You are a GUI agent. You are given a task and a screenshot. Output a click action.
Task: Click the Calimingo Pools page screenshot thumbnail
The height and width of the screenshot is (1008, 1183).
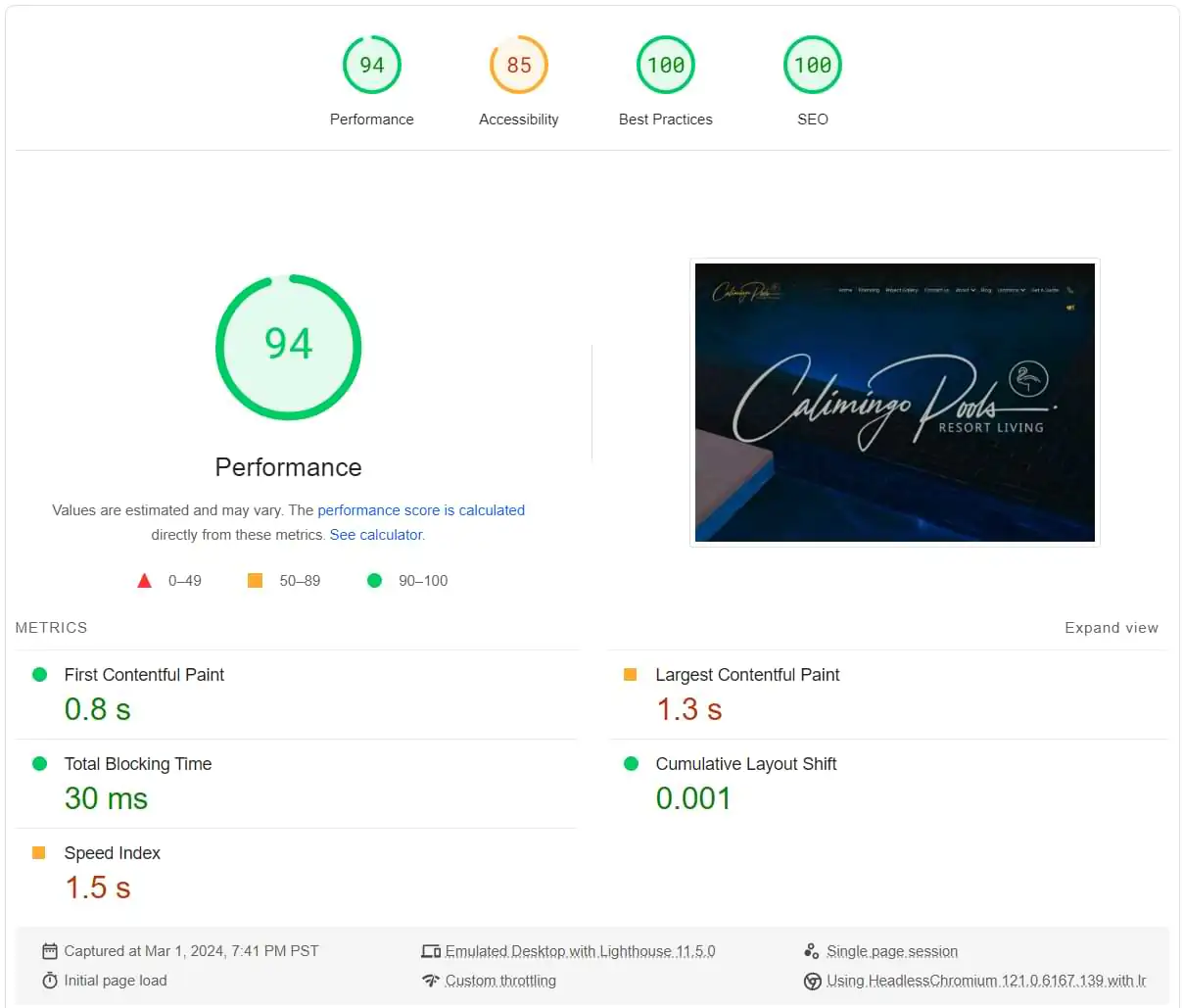(894, 403)
